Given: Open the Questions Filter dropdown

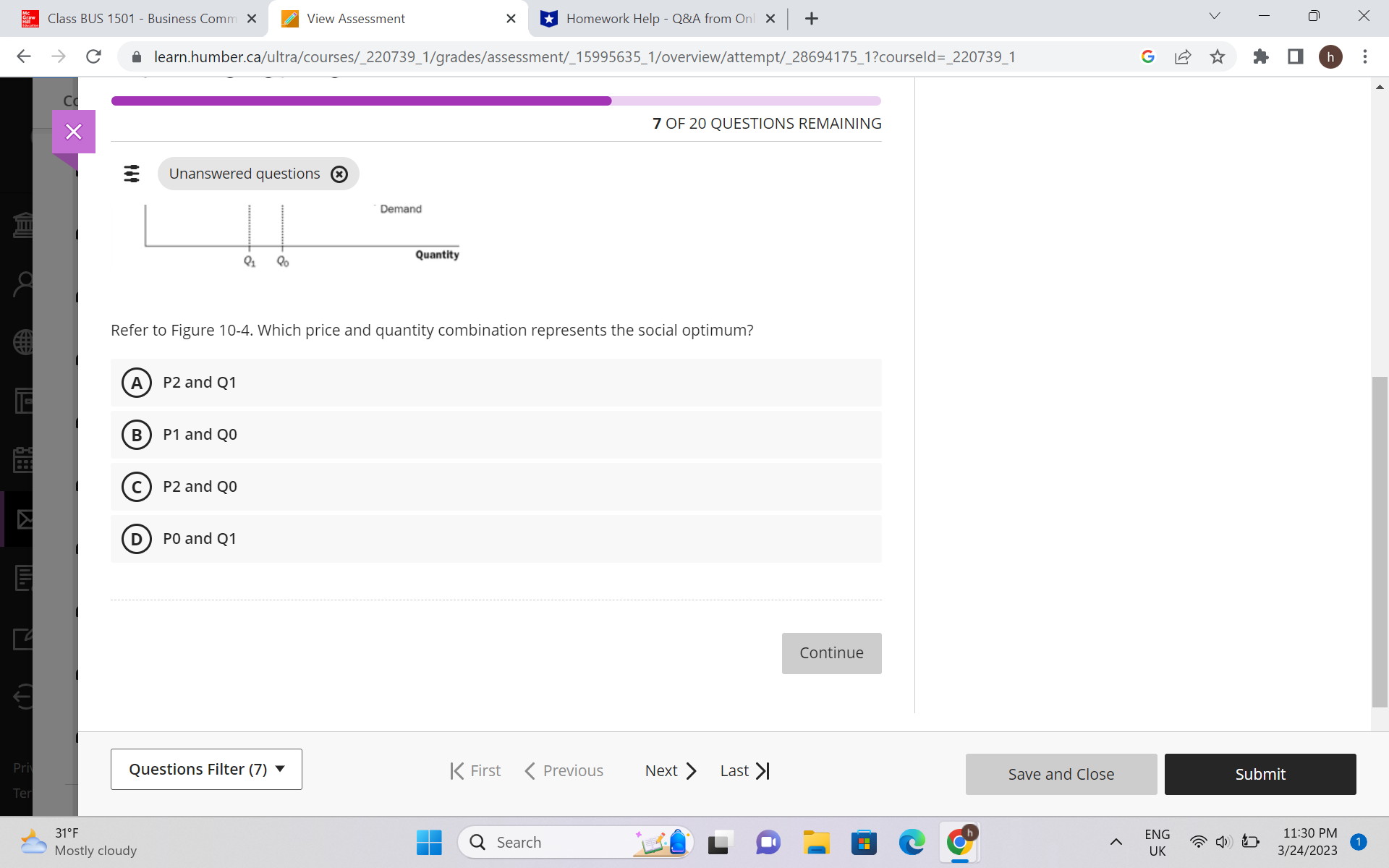Looking at the screenshot, I should coord(206,769).
